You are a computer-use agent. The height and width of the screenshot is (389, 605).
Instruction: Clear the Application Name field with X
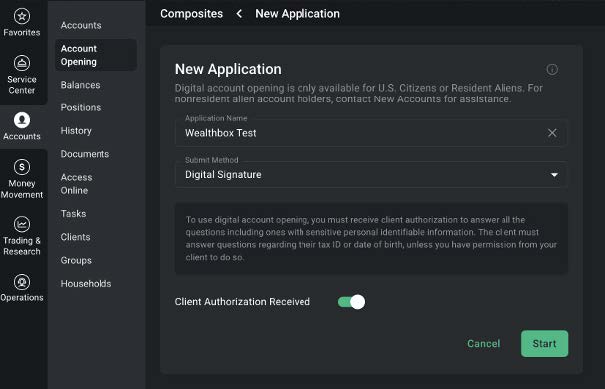click(552, 133)
